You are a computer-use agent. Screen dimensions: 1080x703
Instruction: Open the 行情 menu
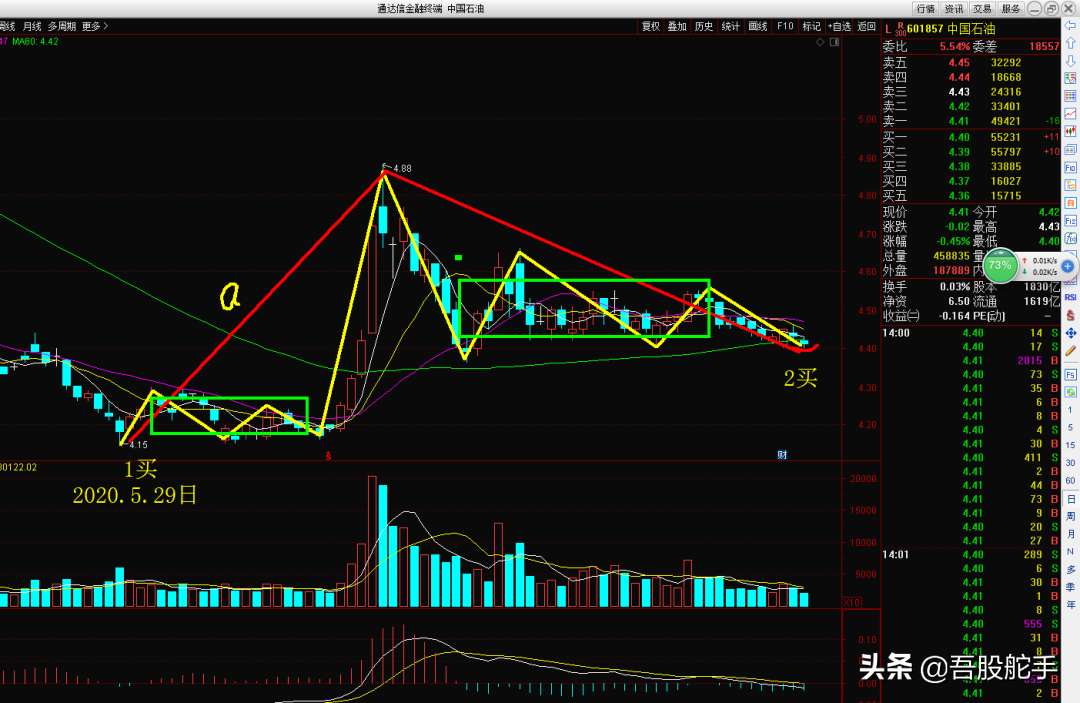tap(926, 9)
